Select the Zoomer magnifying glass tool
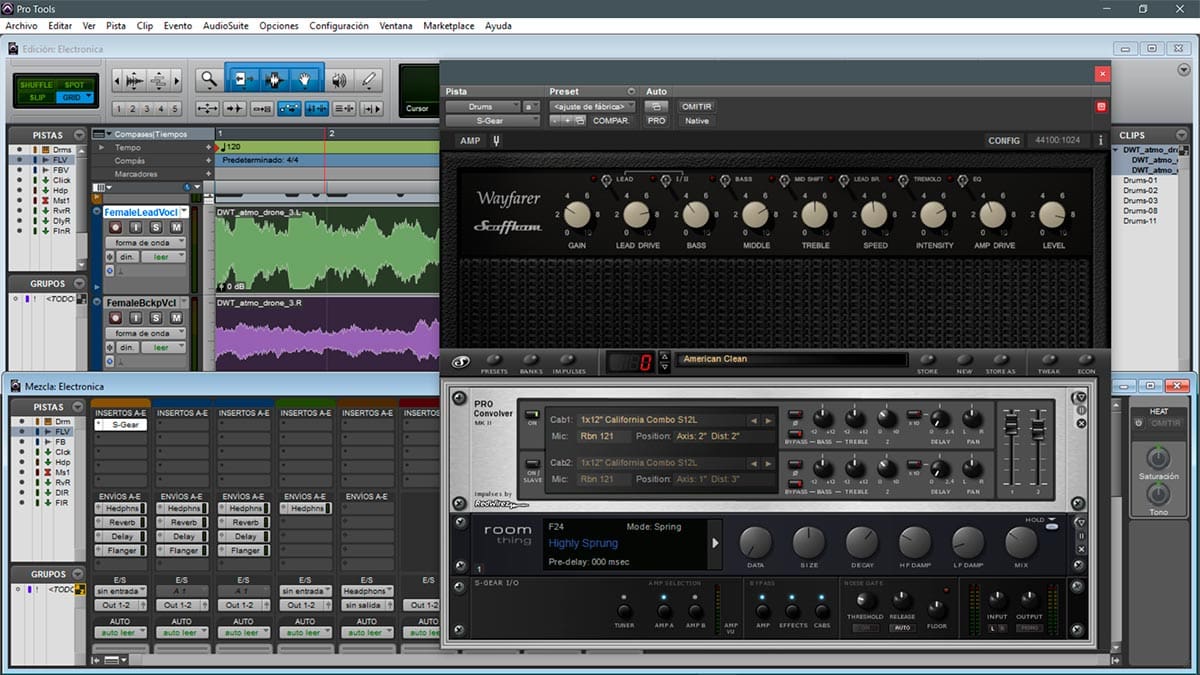 [208, 80]
